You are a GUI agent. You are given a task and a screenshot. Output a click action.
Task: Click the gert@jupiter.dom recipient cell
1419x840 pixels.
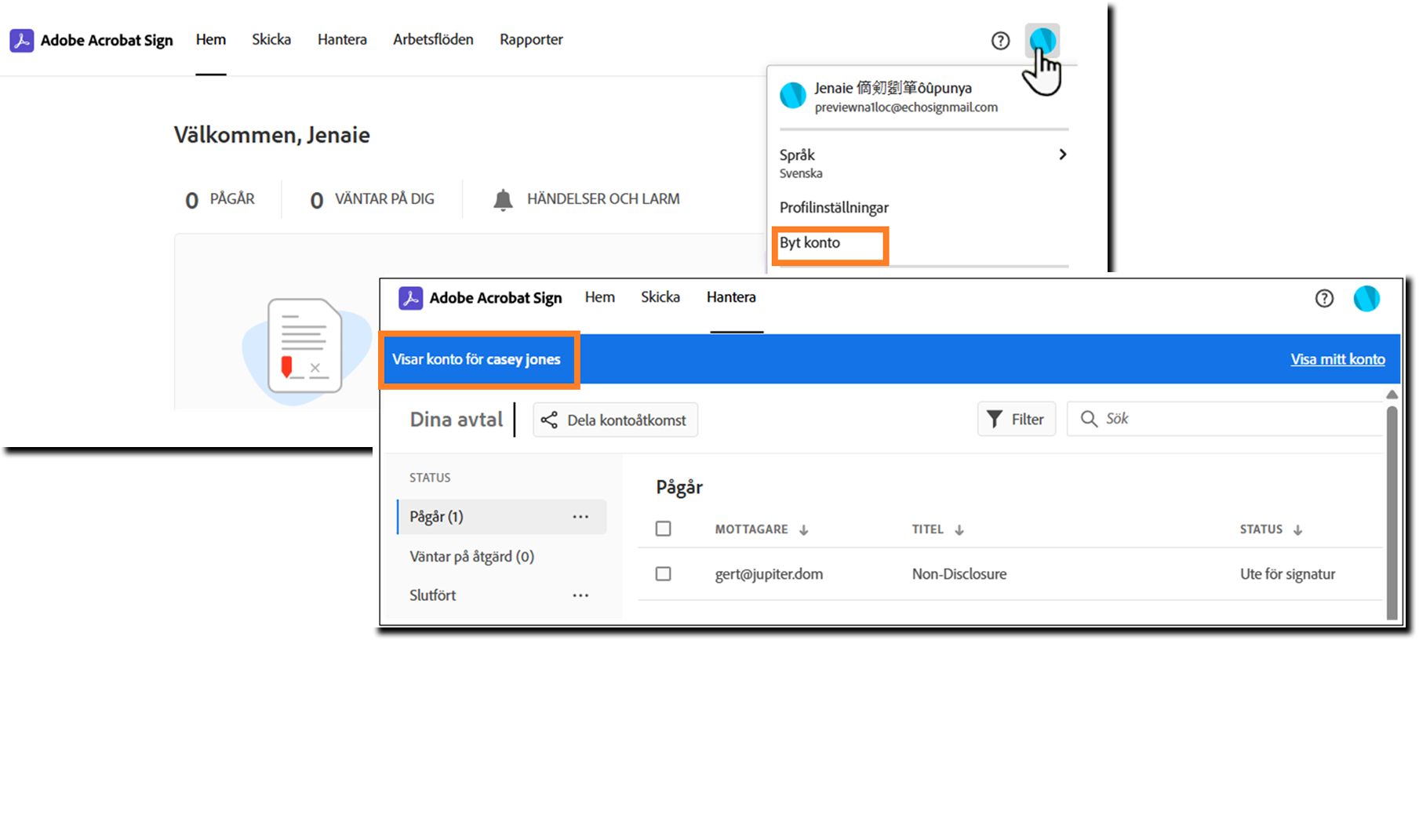769,574
